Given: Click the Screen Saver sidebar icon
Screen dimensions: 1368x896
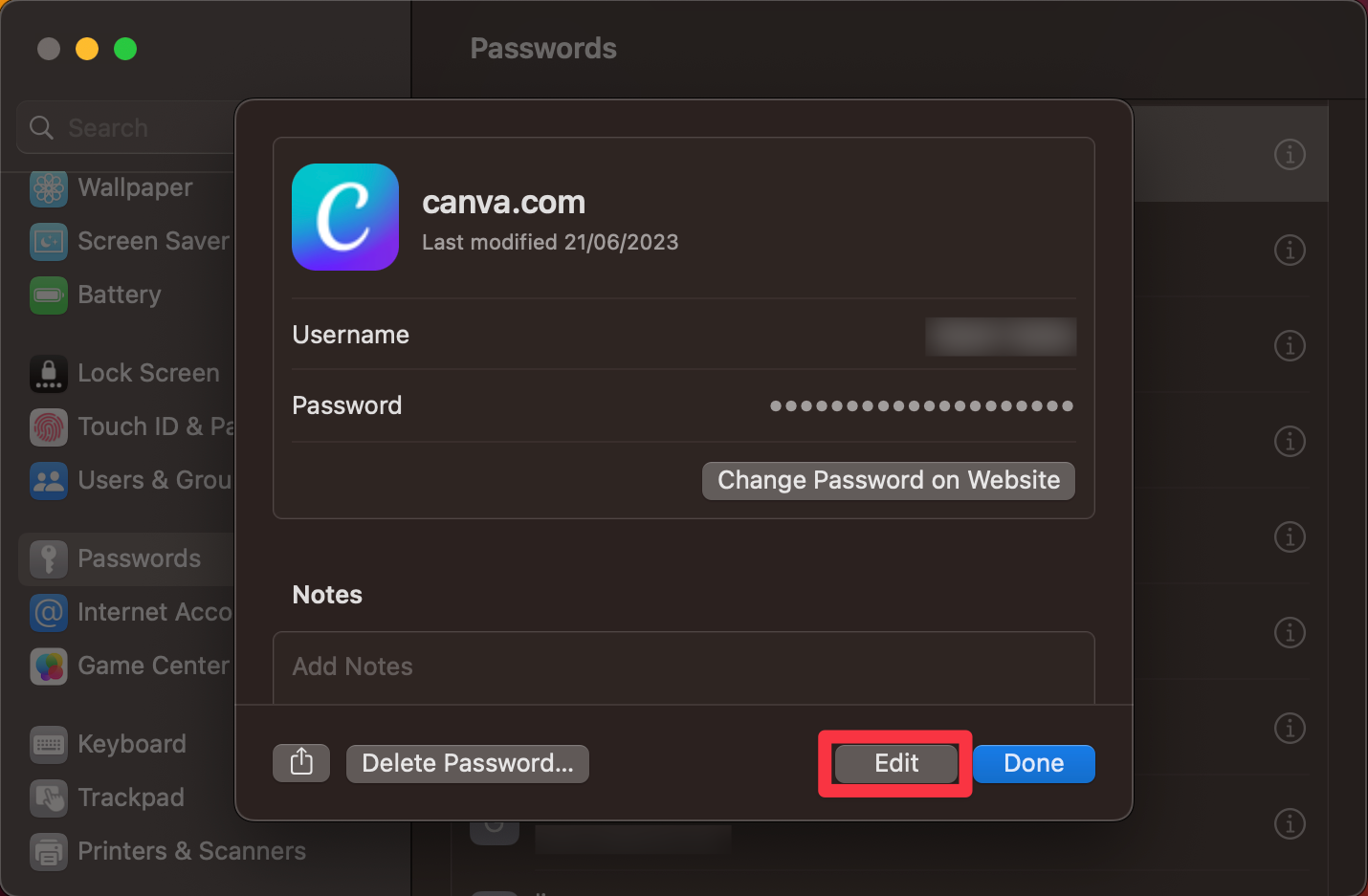Looking at the screenshot, I should coord(49,242).
